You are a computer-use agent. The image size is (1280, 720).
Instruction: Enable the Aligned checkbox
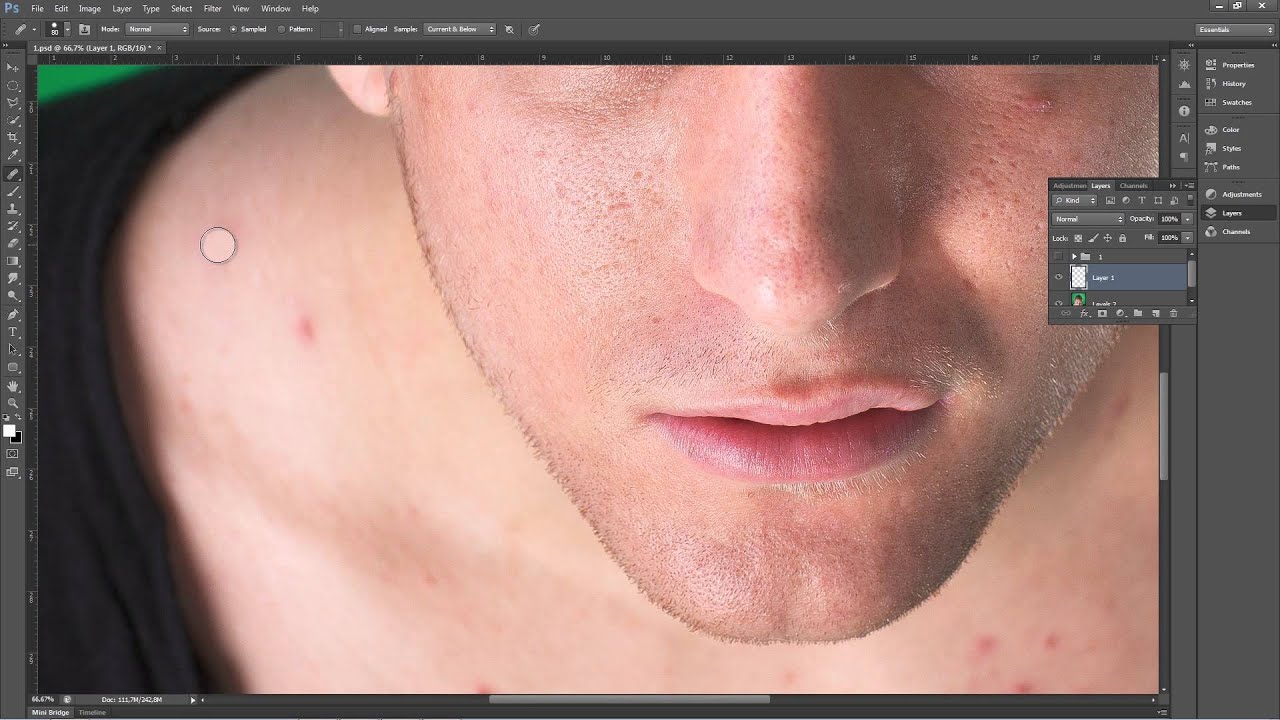357,29
